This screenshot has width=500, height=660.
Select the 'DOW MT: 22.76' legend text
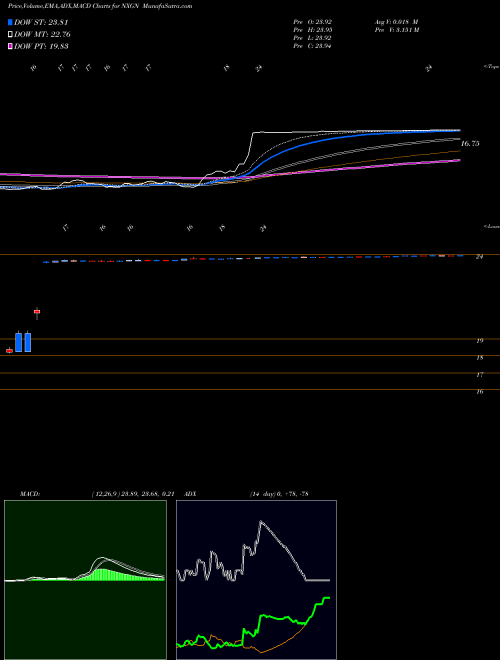(42, 35)
